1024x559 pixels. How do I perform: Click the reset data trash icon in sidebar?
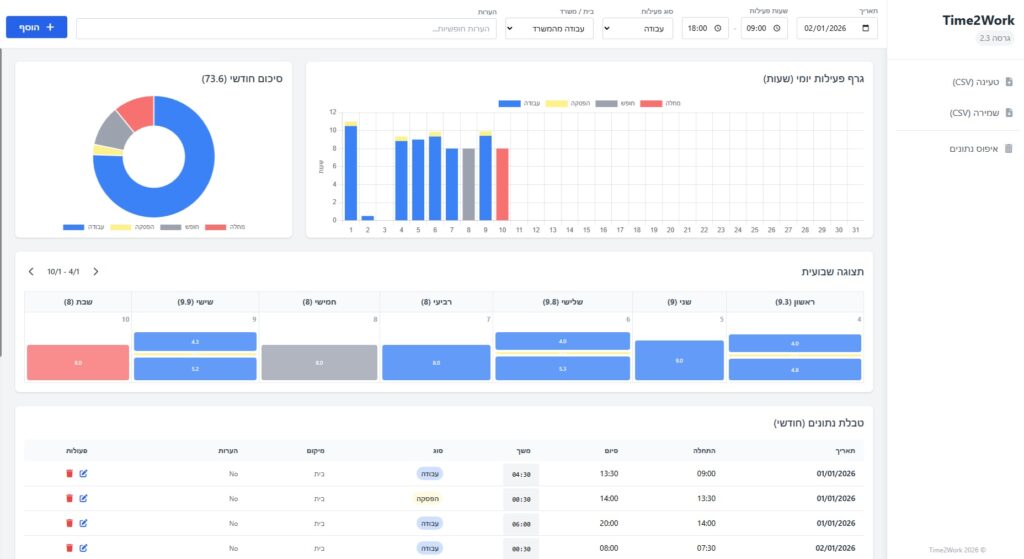pyautogui.click(x=1008, y=148)
